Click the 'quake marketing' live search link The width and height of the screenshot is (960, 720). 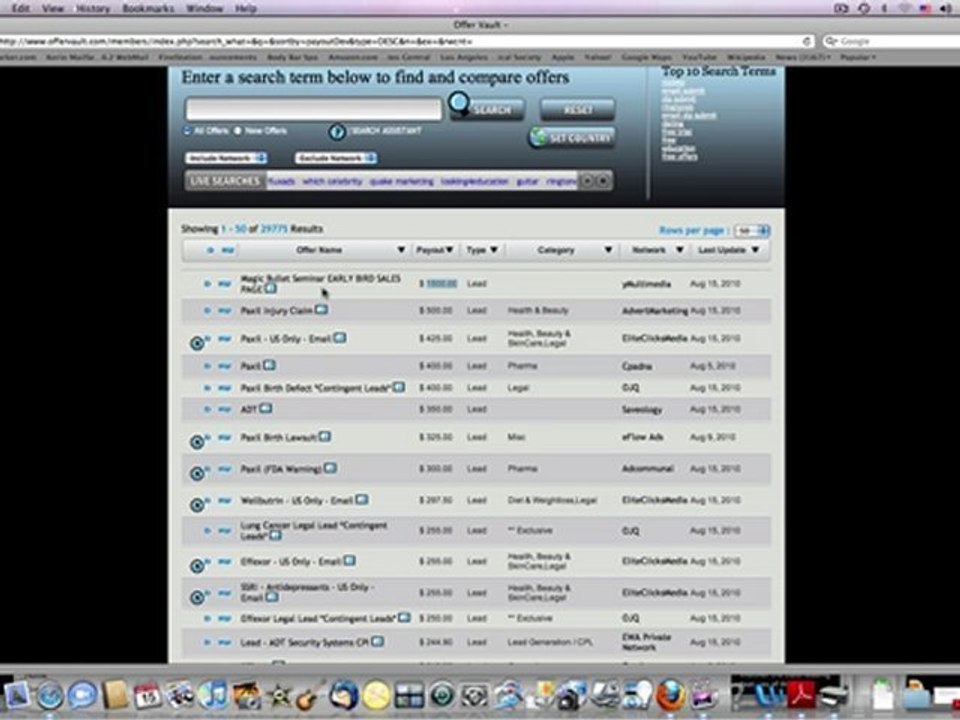[402, 181]
